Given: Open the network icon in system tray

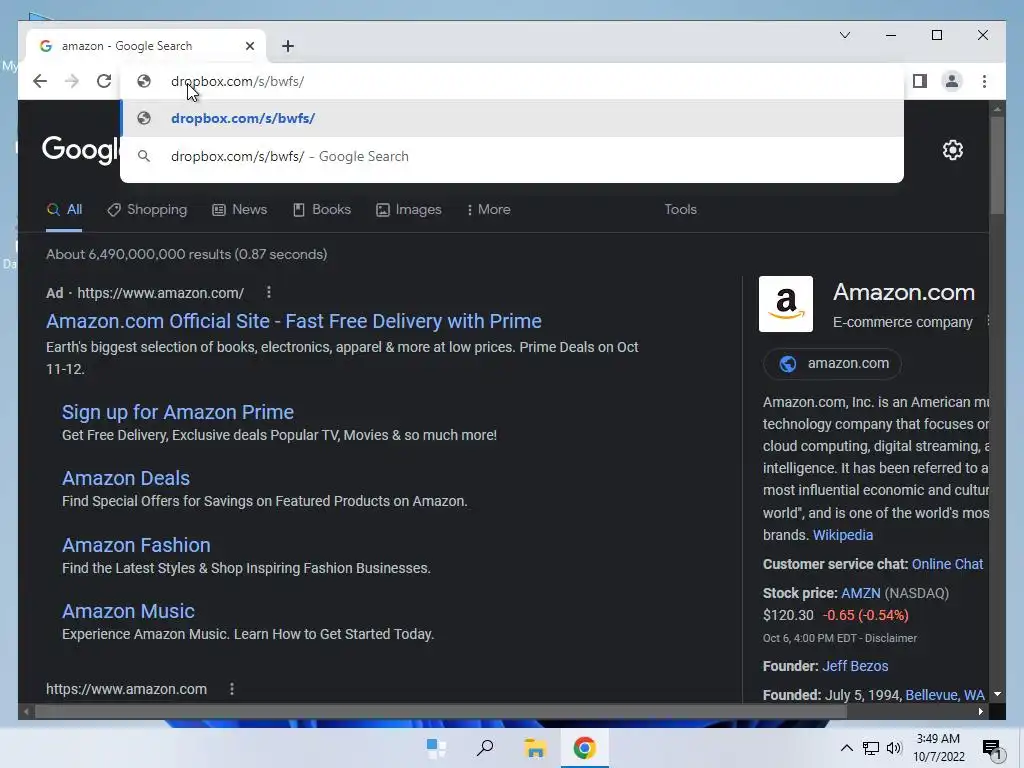Looking at the screenshot, I should tap(871, 748).
